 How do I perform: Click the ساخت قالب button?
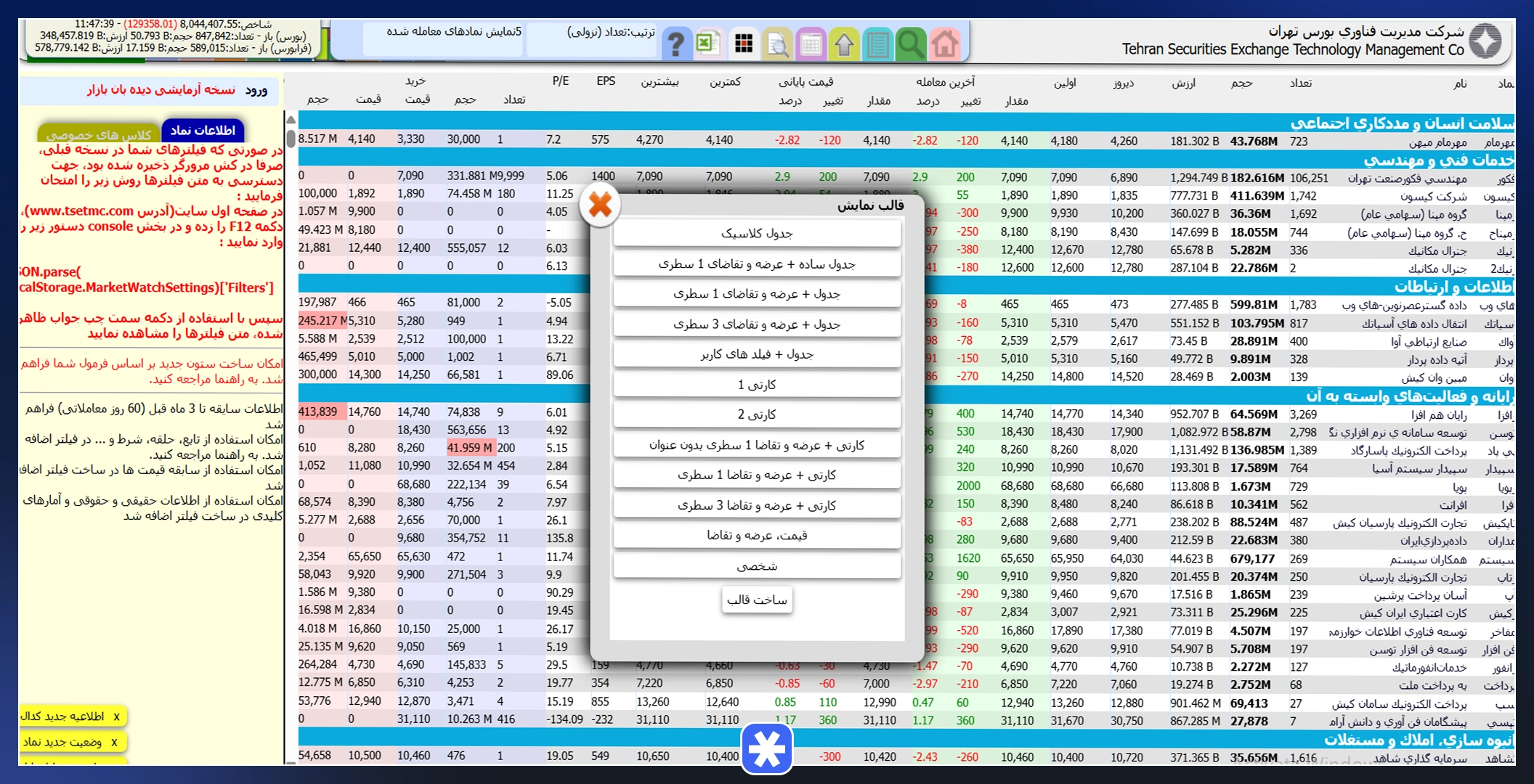pos(757,600)
